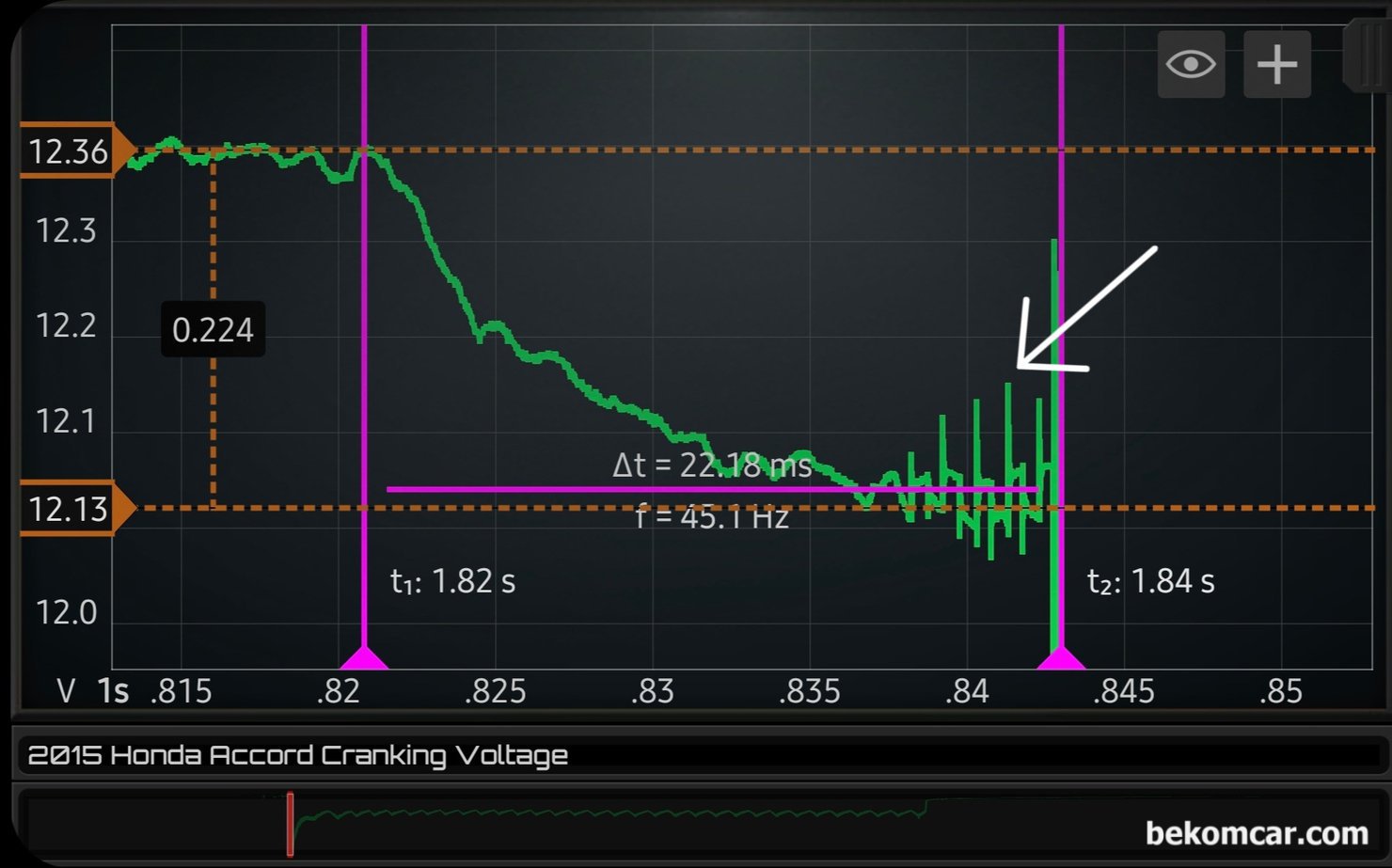The image size is (1392, 868).
Task: Edit the 2015 Honda Accord Cranking Voltage title
Action: click(x=298, y=755)
